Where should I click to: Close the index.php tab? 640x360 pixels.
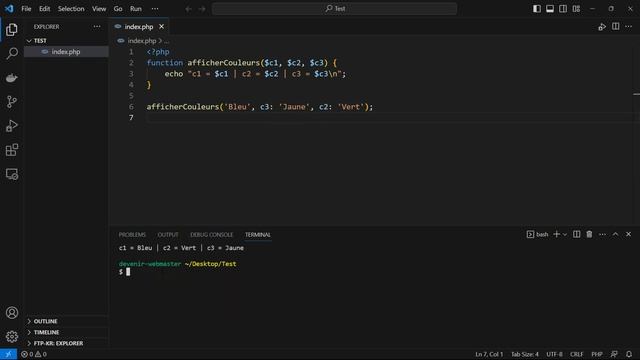(162, 27)
